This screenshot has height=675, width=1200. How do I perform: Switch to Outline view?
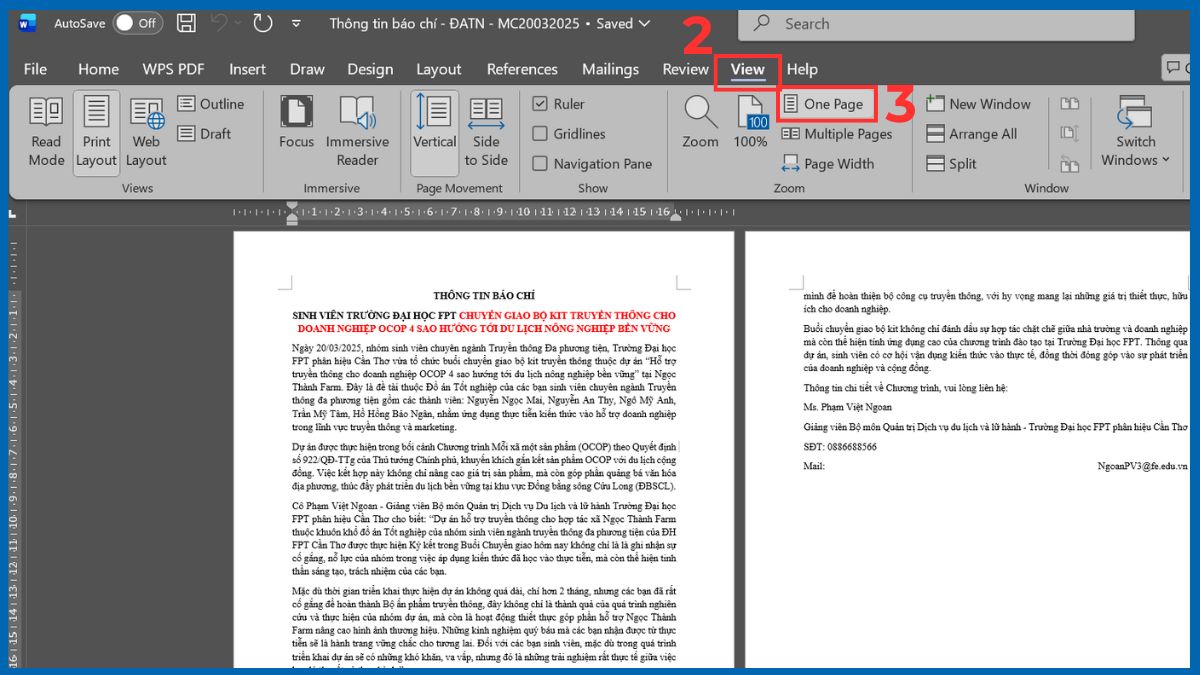click(x=212, y=103)
